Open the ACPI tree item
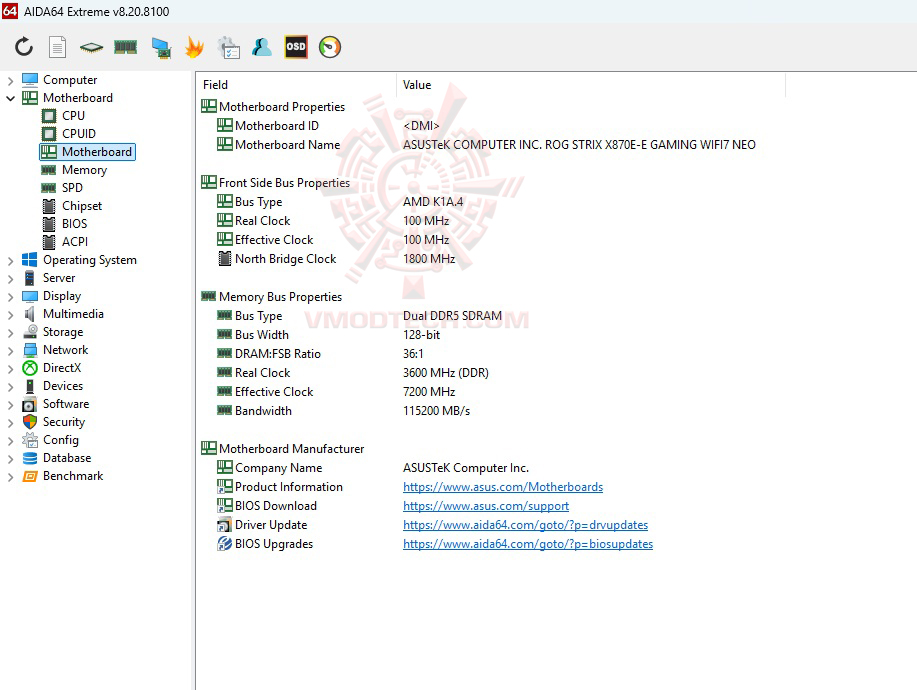The height and width of the screenshot is (690, 917). [75, 242]
